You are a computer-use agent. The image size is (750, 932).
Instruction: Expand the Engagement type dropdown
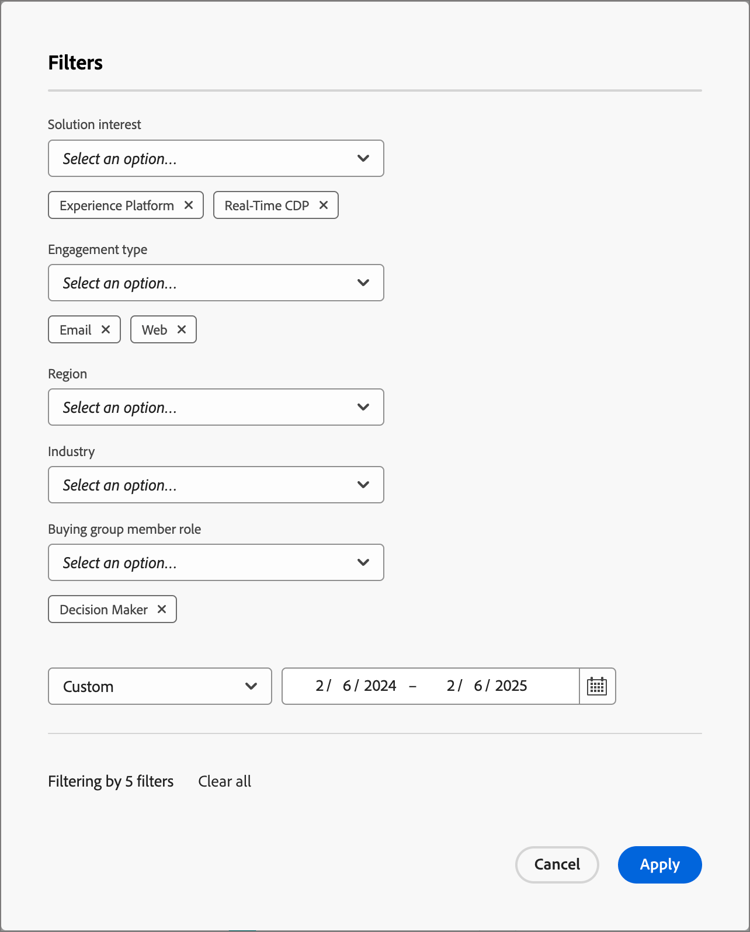[216, 283]
